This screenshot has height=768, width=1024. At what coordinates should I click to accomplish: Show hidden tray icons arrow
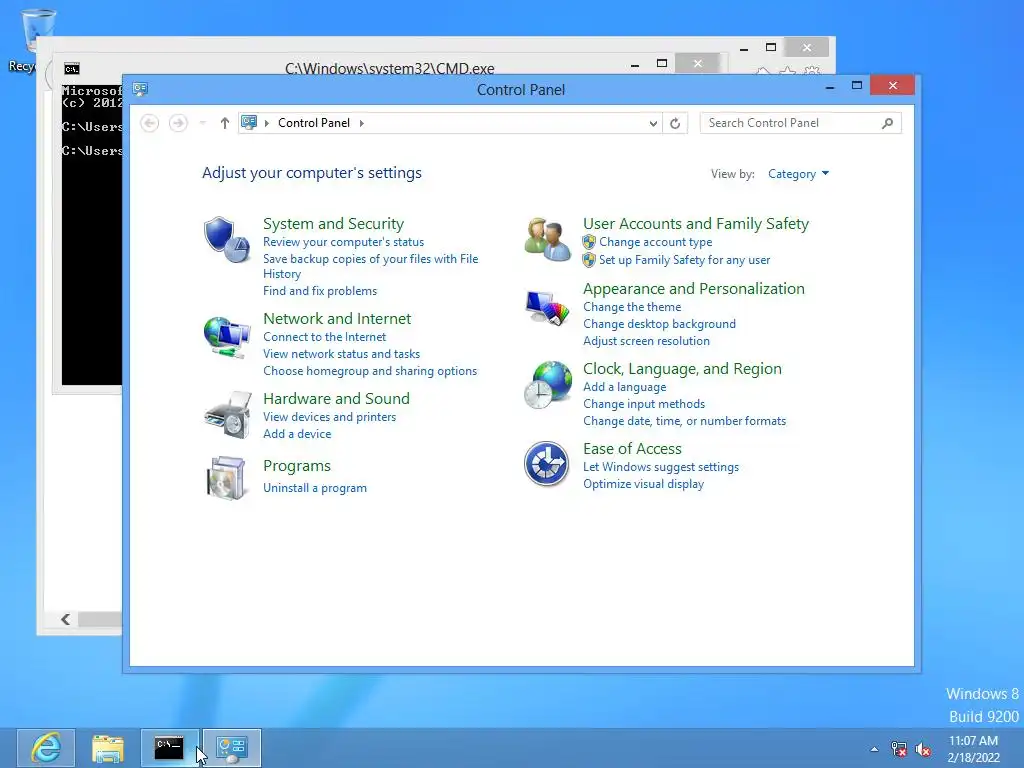(874, 749)
